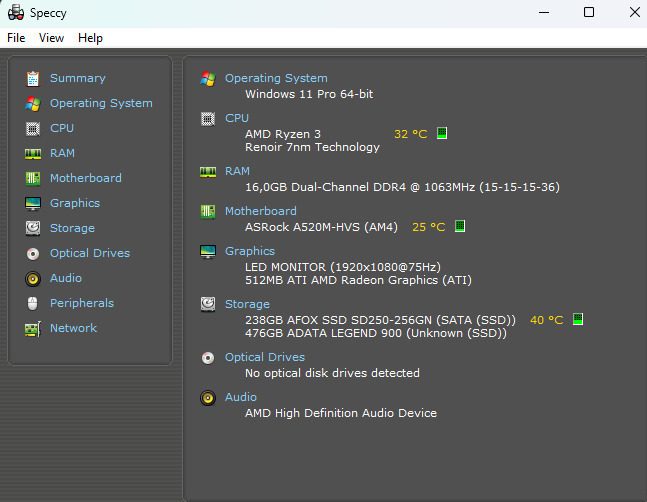Click the RAM icon in summary pane
Image resolution: width=647 pixels, height=502 pixels.
pos(208,172)
